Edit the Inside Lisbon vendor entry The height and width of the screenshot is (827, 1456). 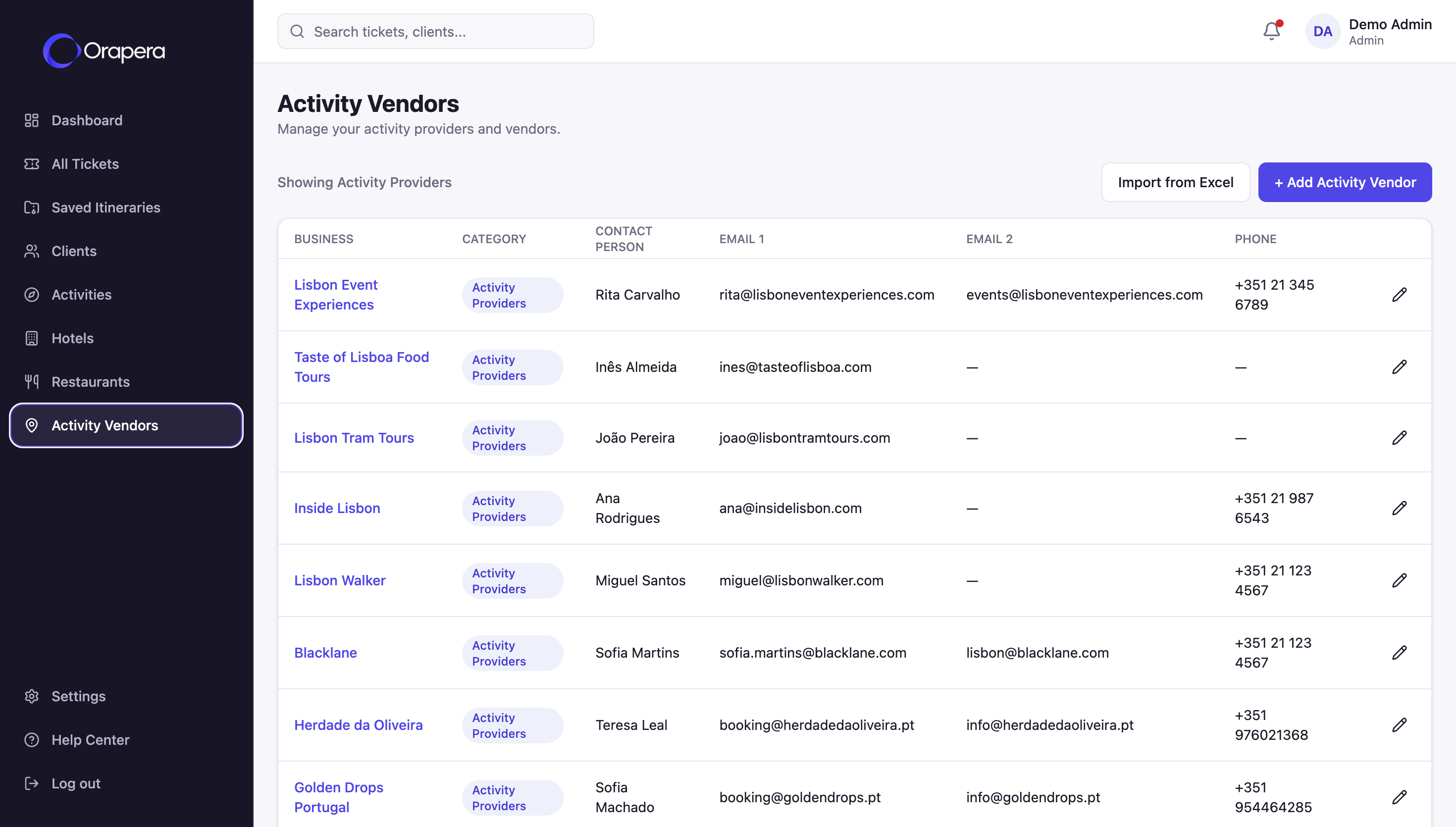(1399, 509)
